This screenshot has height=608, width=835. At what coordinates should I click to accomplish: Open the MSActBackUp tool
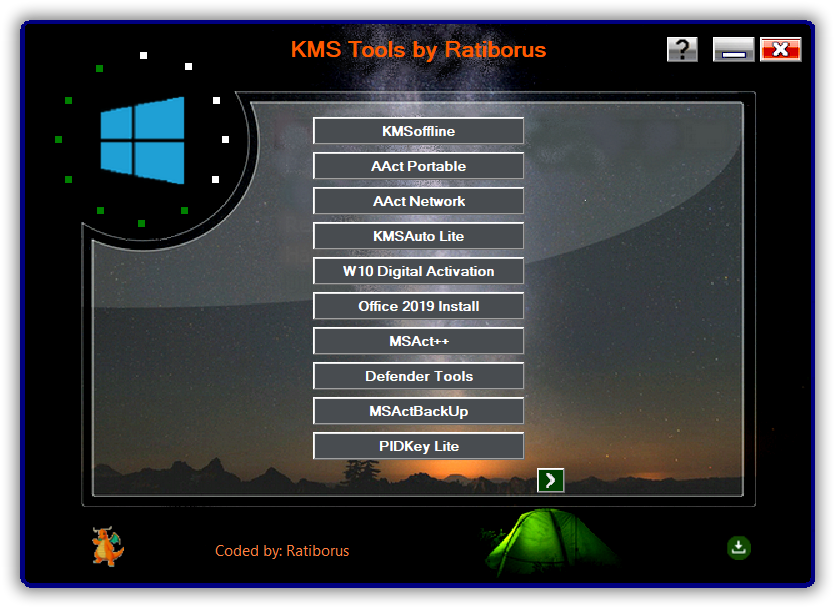pos(418,411)
